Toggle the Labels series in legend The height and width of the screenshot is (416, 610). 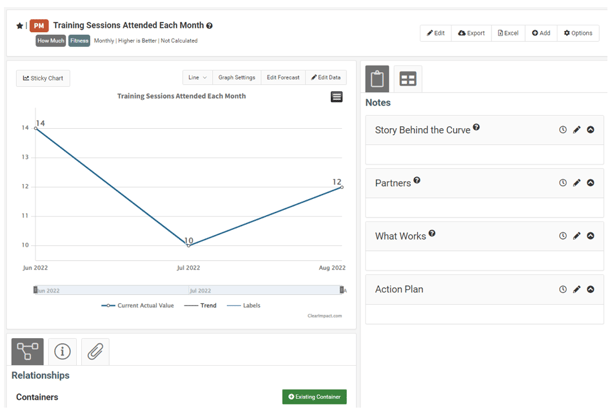pos(245,305)
